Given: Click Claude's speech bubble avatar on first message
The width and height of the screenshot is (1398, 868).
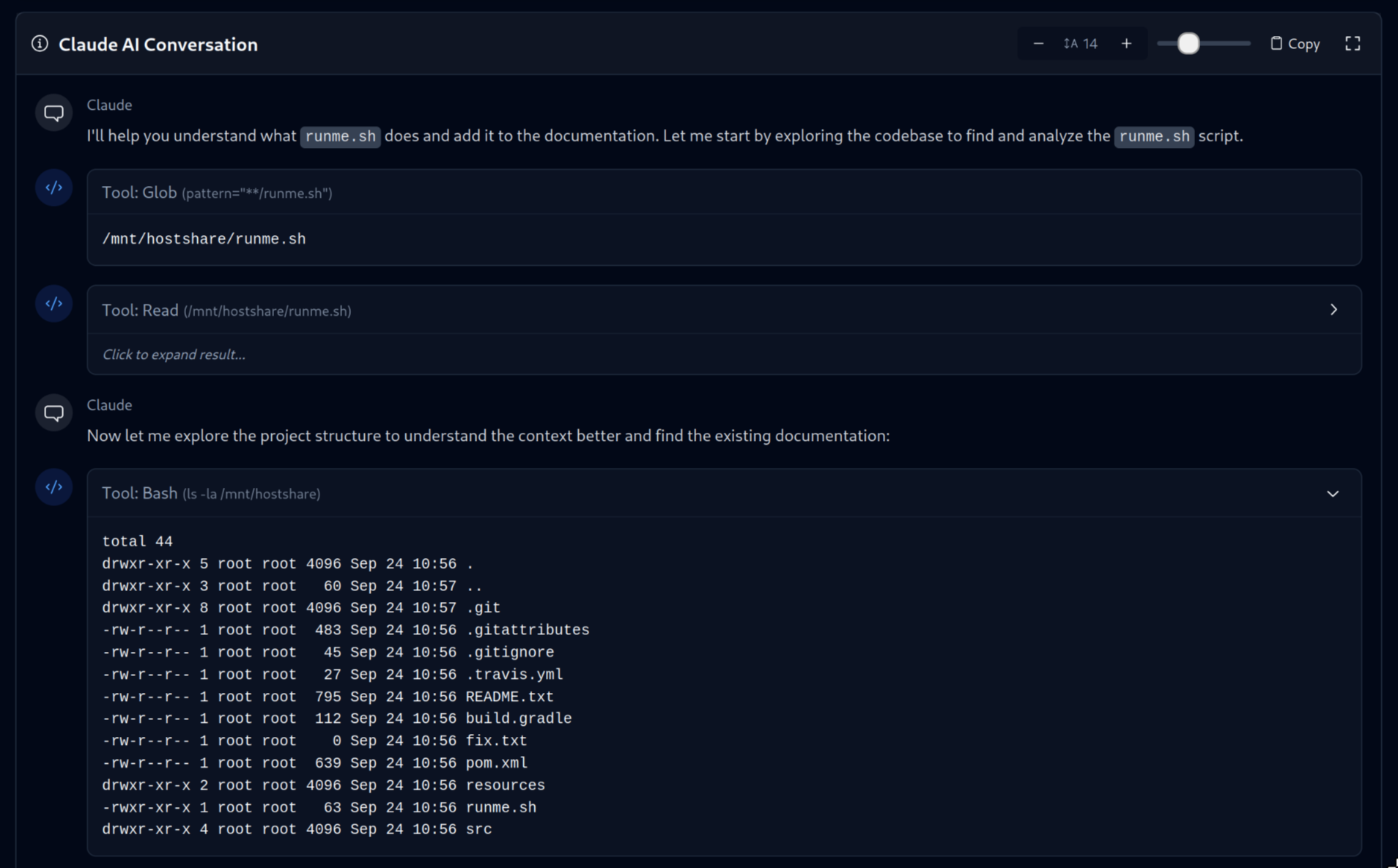Looking at the screenshot, I should click(x=53, y=112).
